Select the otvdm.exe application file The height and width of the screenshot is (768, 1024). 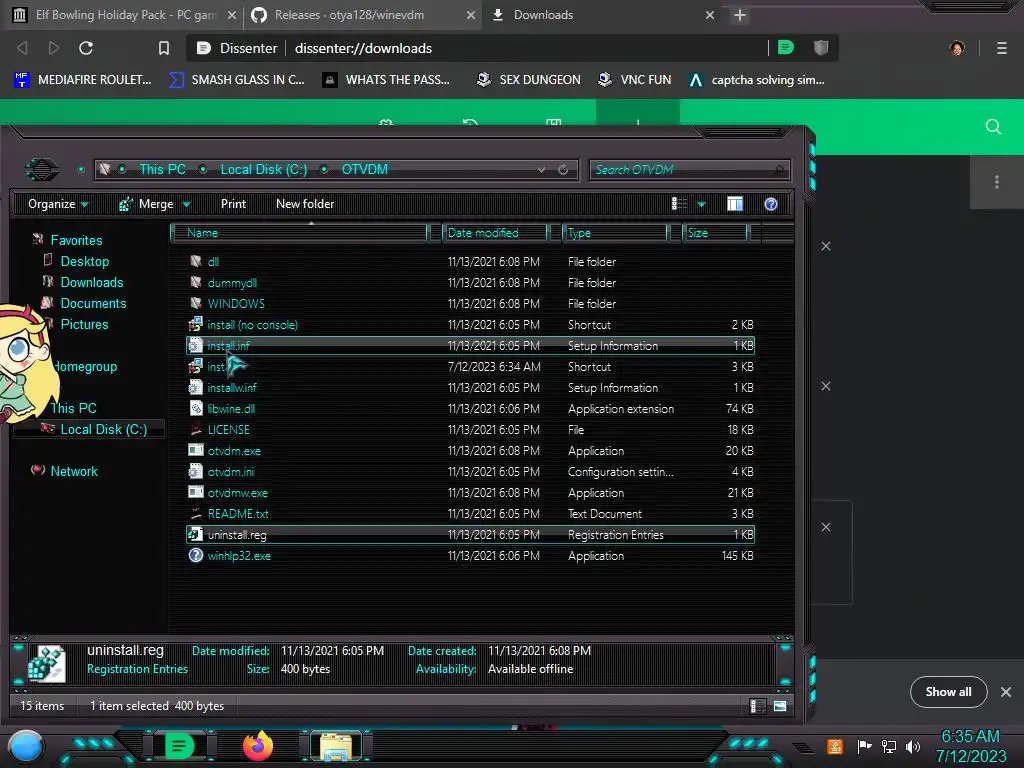pyautogui.click(x=234, y=451)
